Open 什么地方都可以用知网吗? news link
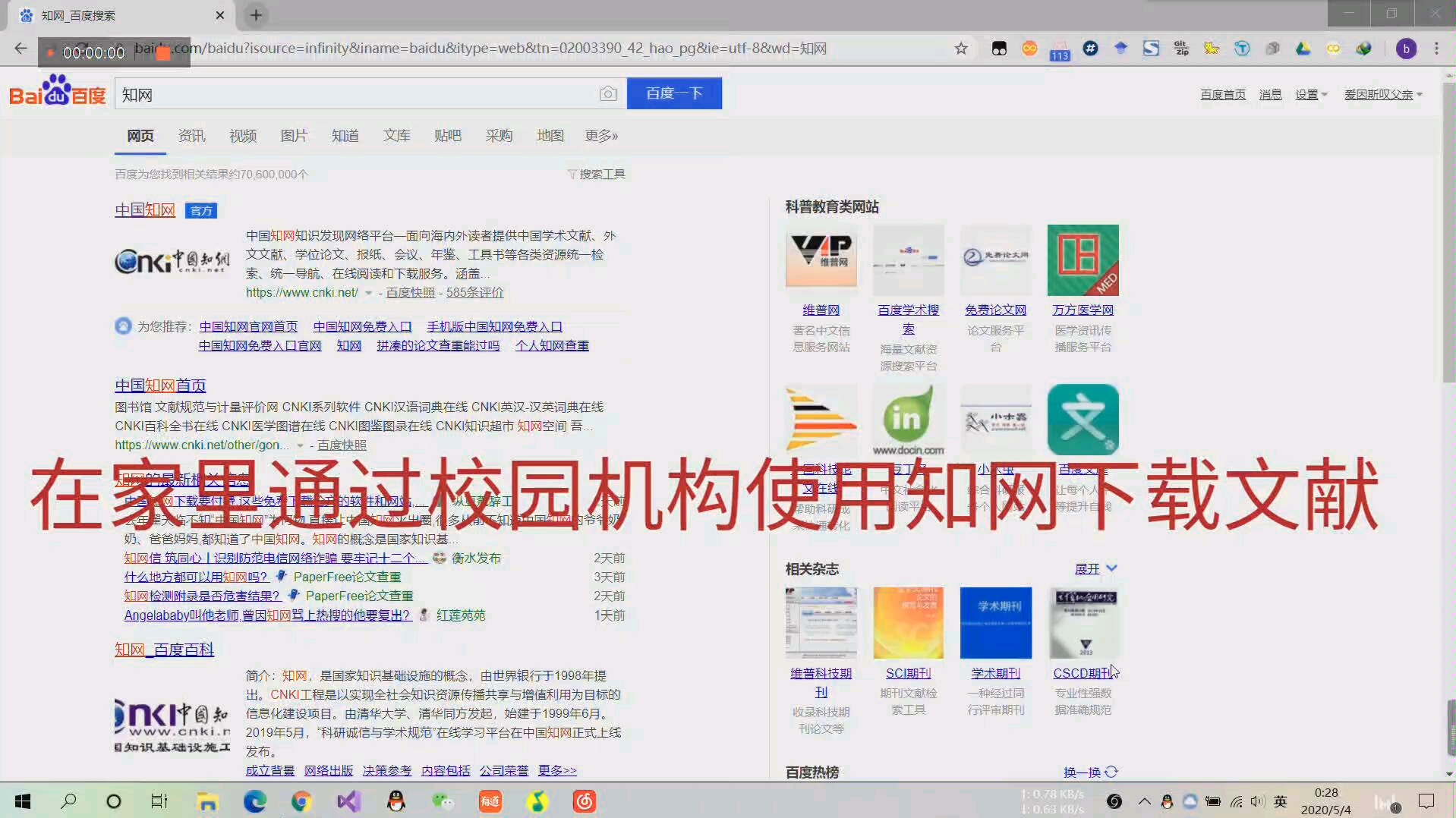The width and height of the screenshot is (1456, 818). (196, 577)
